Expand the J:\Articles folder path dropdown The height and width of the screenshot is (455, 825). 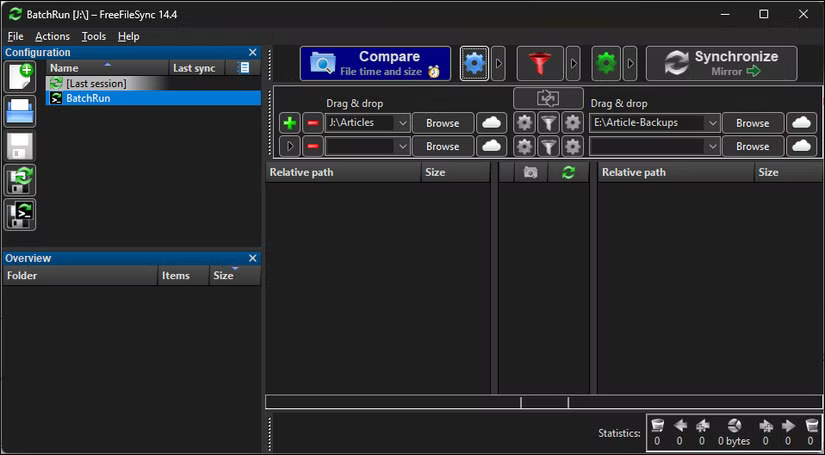click(x=402, y=123)
